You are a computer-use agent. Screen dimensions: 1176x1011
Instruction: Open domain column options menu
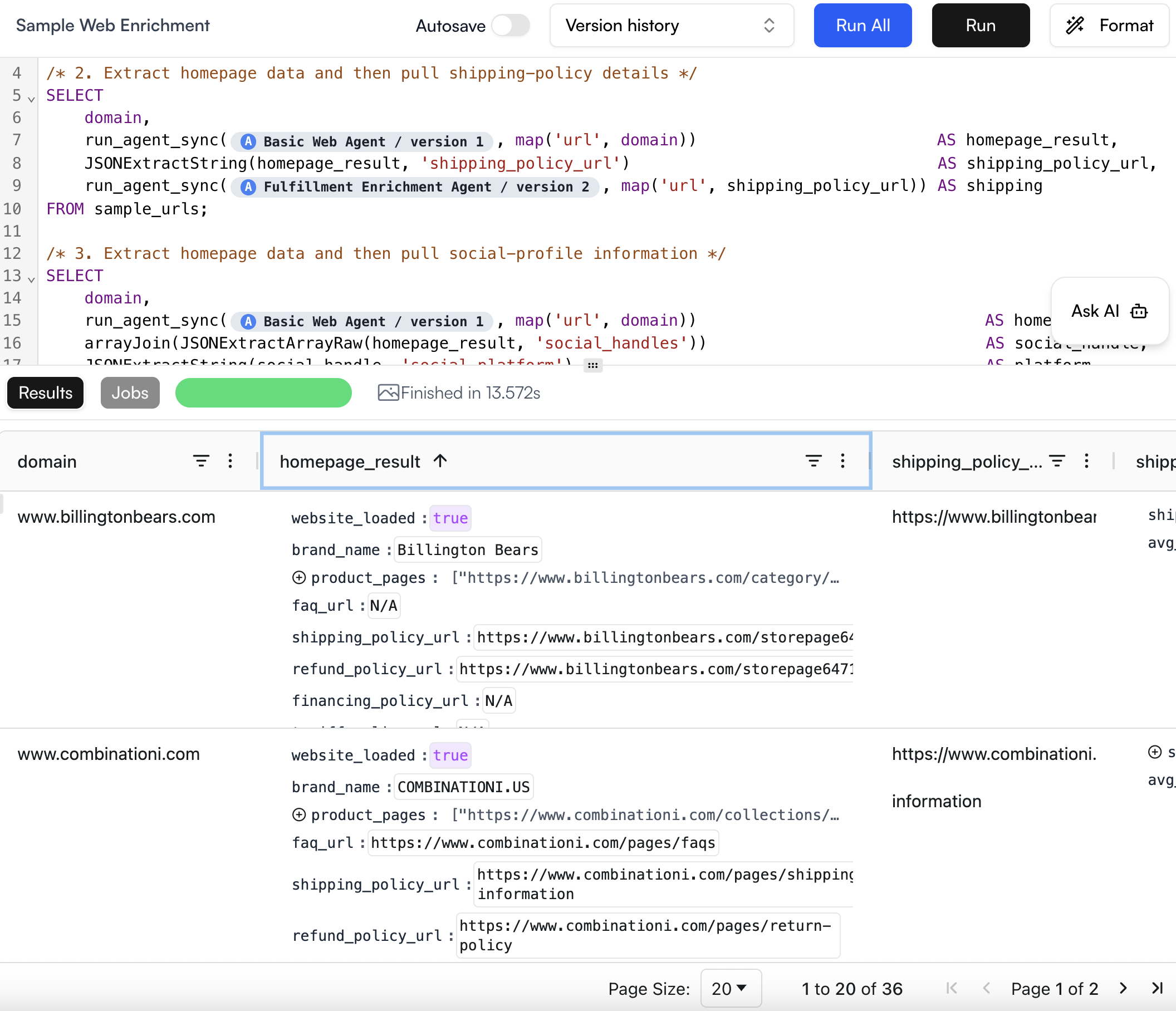point(230,460)
